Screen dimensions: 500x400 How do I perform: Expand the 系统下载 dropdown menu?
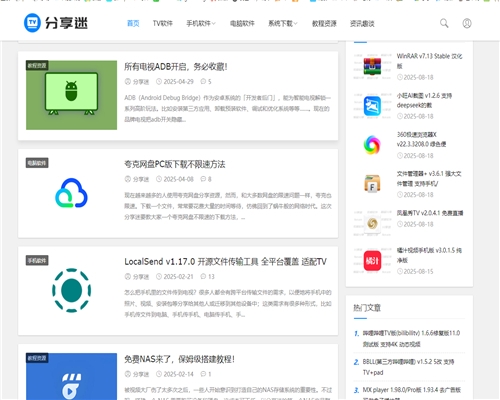coord(283,23)
